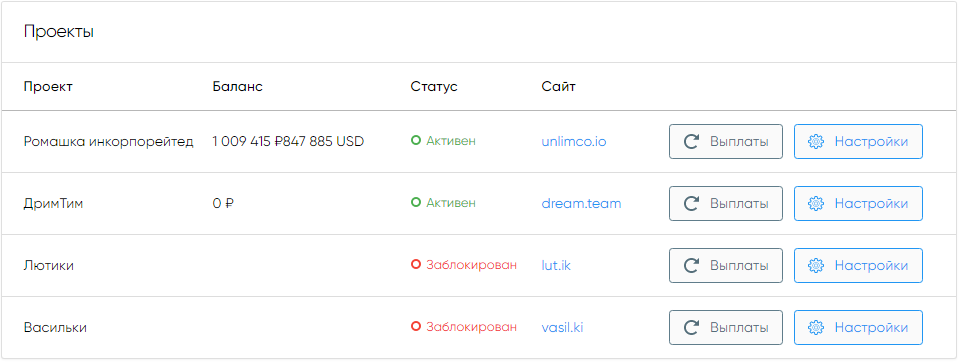The height and width of the screenshot is (362, 959).
Task: Select the ДримТим project name
Action: coord(53,204)
